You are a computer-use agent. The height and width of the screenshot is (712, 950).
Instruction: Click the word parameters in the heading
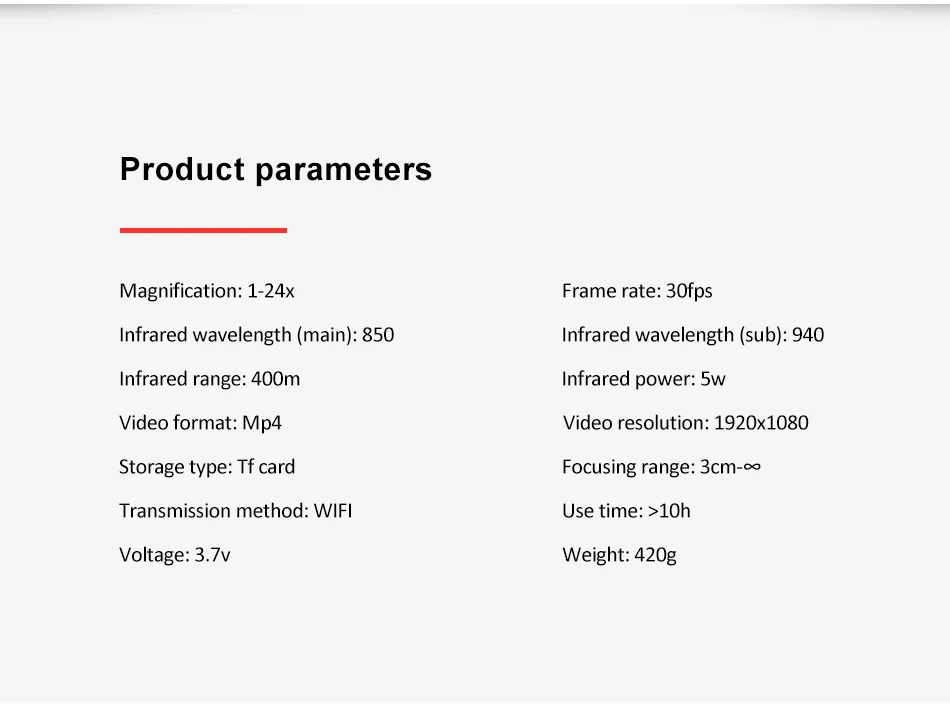344,171
